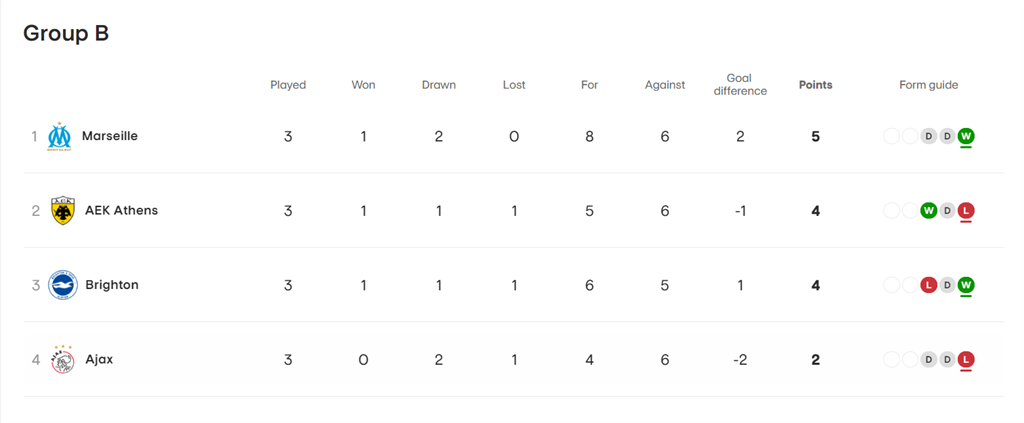Click the Played column header
Viewport: 1024px width, 423px height.
pos(288,85)
